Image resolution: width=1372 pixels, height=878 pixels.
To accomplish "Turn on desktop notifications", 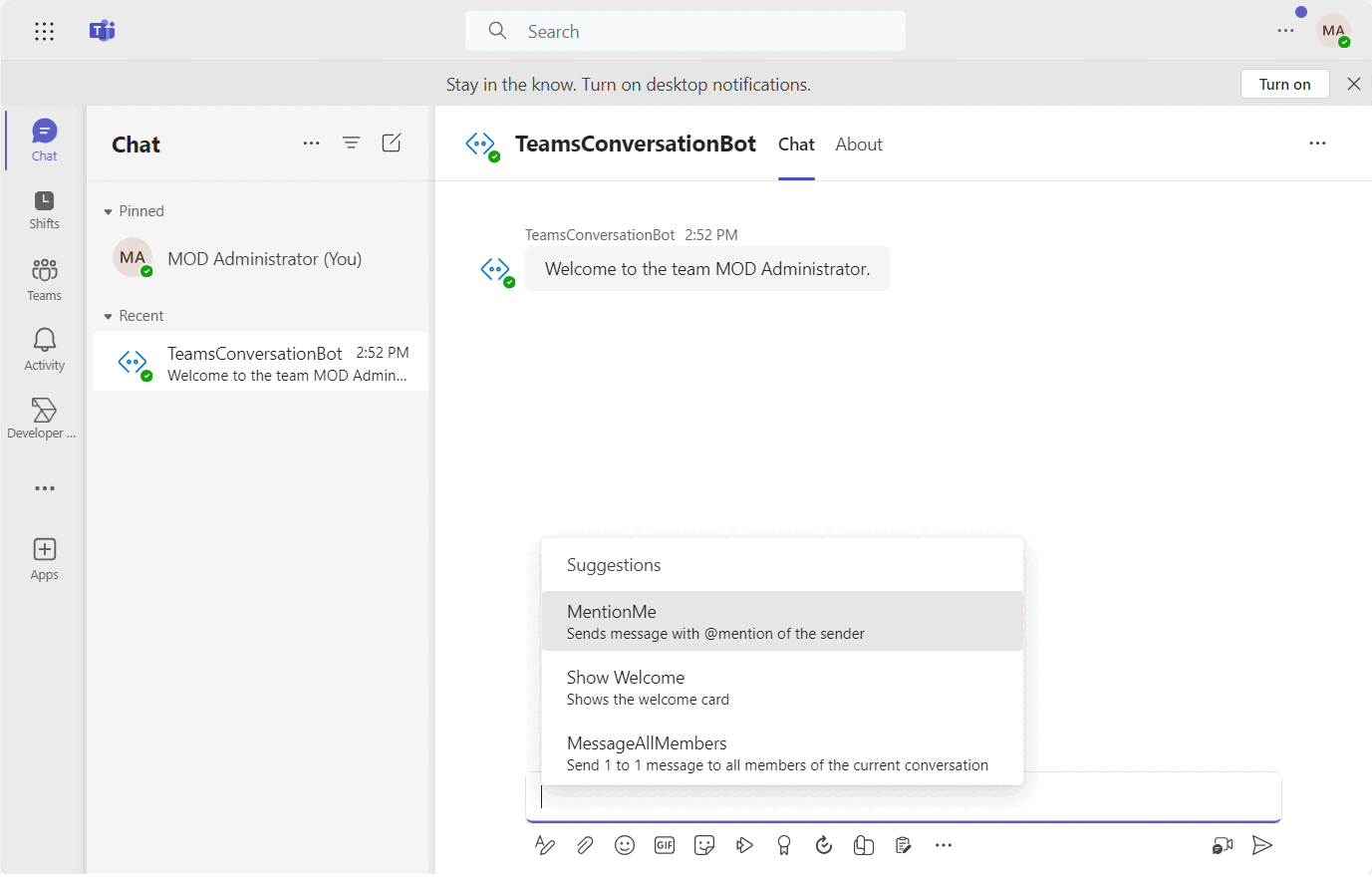I will pos(1285,84).
